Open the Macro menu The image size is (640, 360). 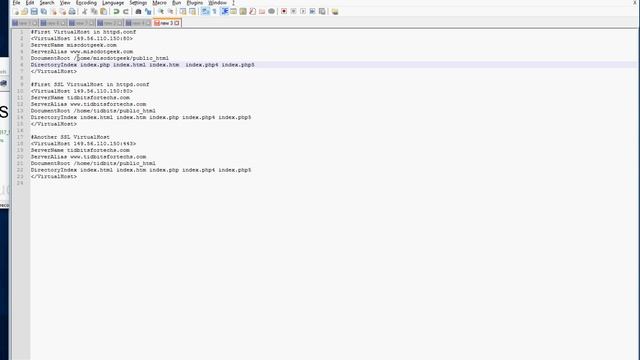click(160, 3)
